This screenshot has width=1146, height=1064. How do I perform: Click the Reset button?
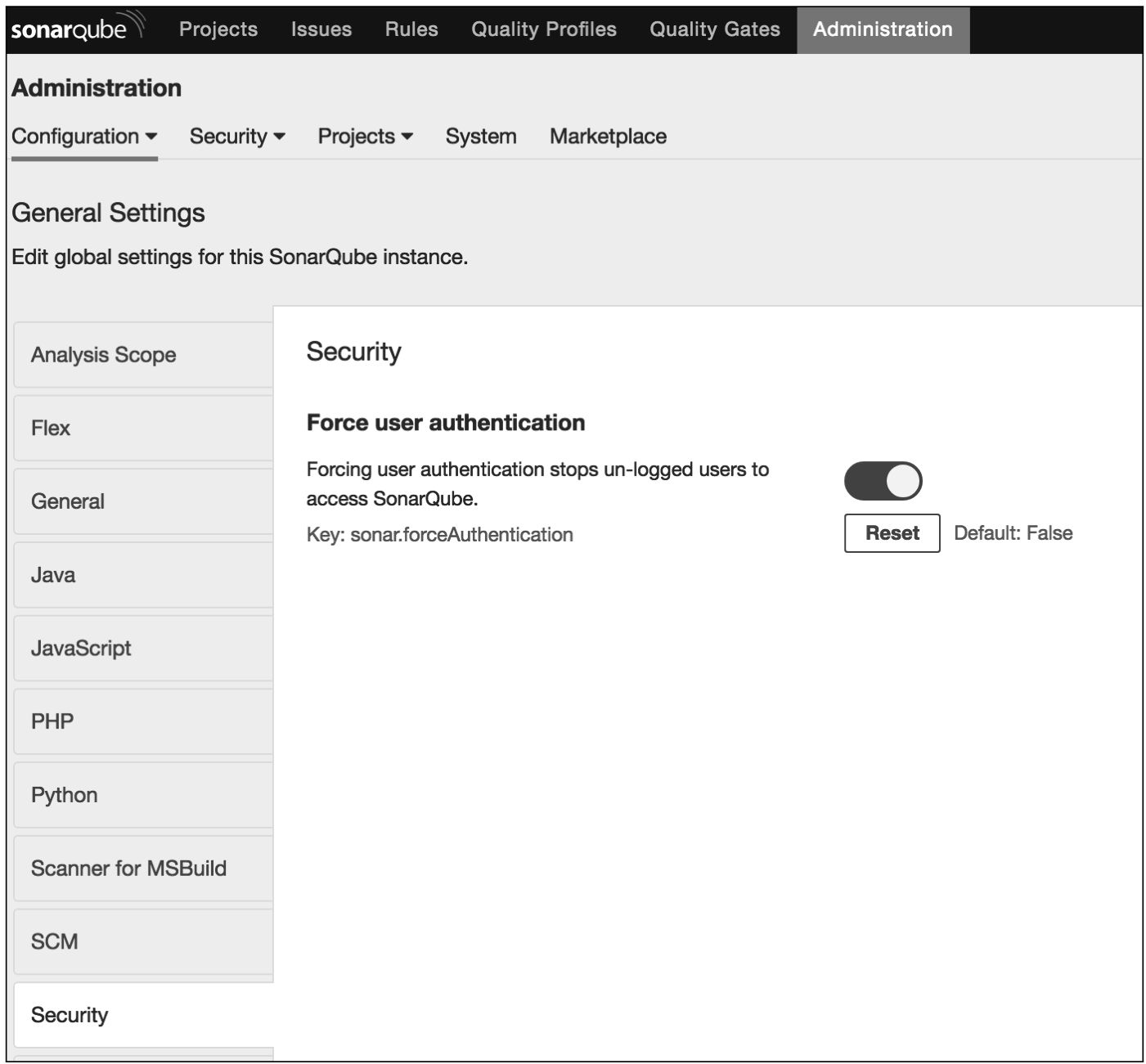pos(892,533)
